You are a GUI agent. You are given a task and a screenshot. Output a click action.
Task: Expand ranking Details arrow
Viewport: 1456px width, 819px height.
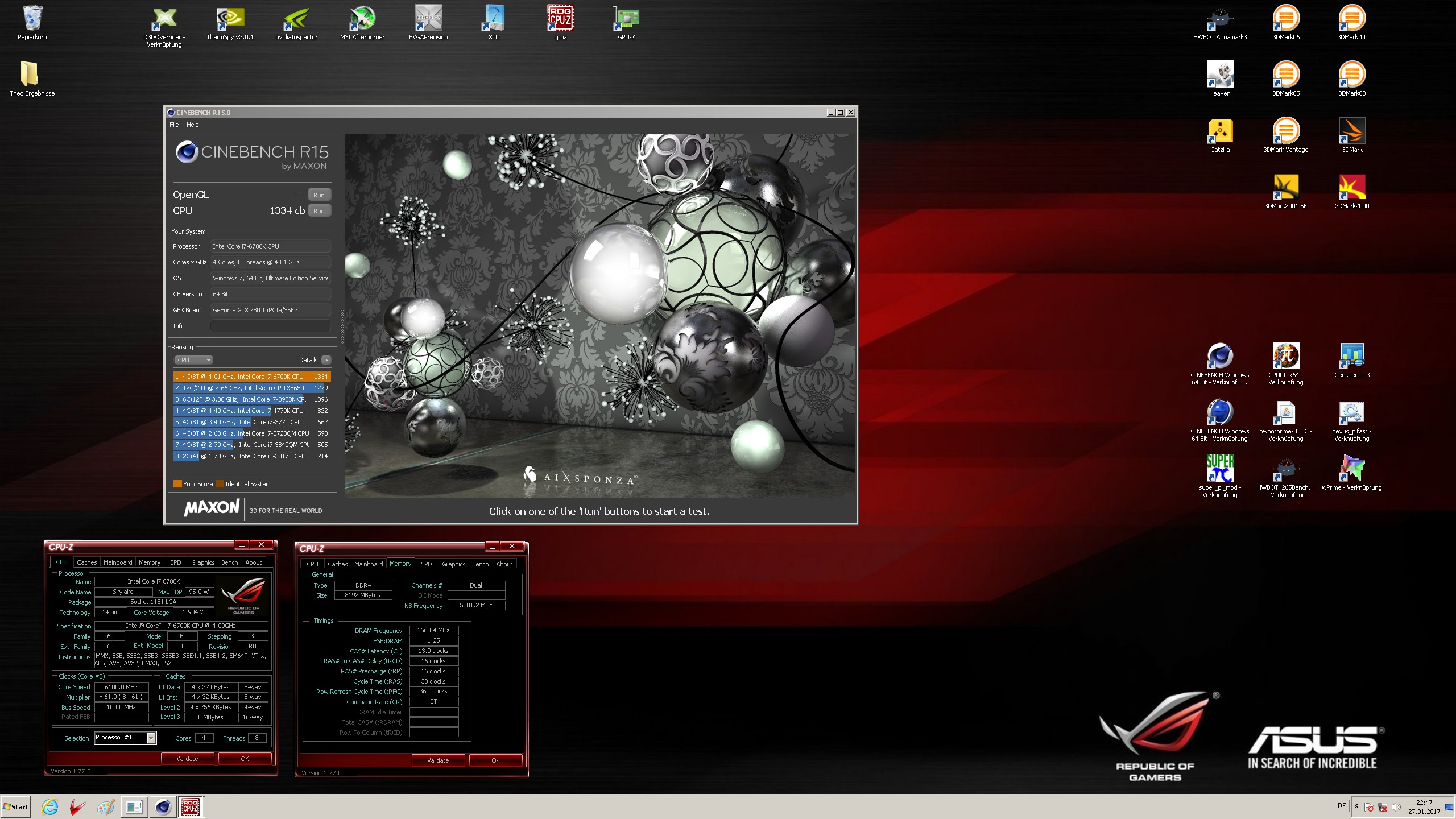(x=326, y=360)
